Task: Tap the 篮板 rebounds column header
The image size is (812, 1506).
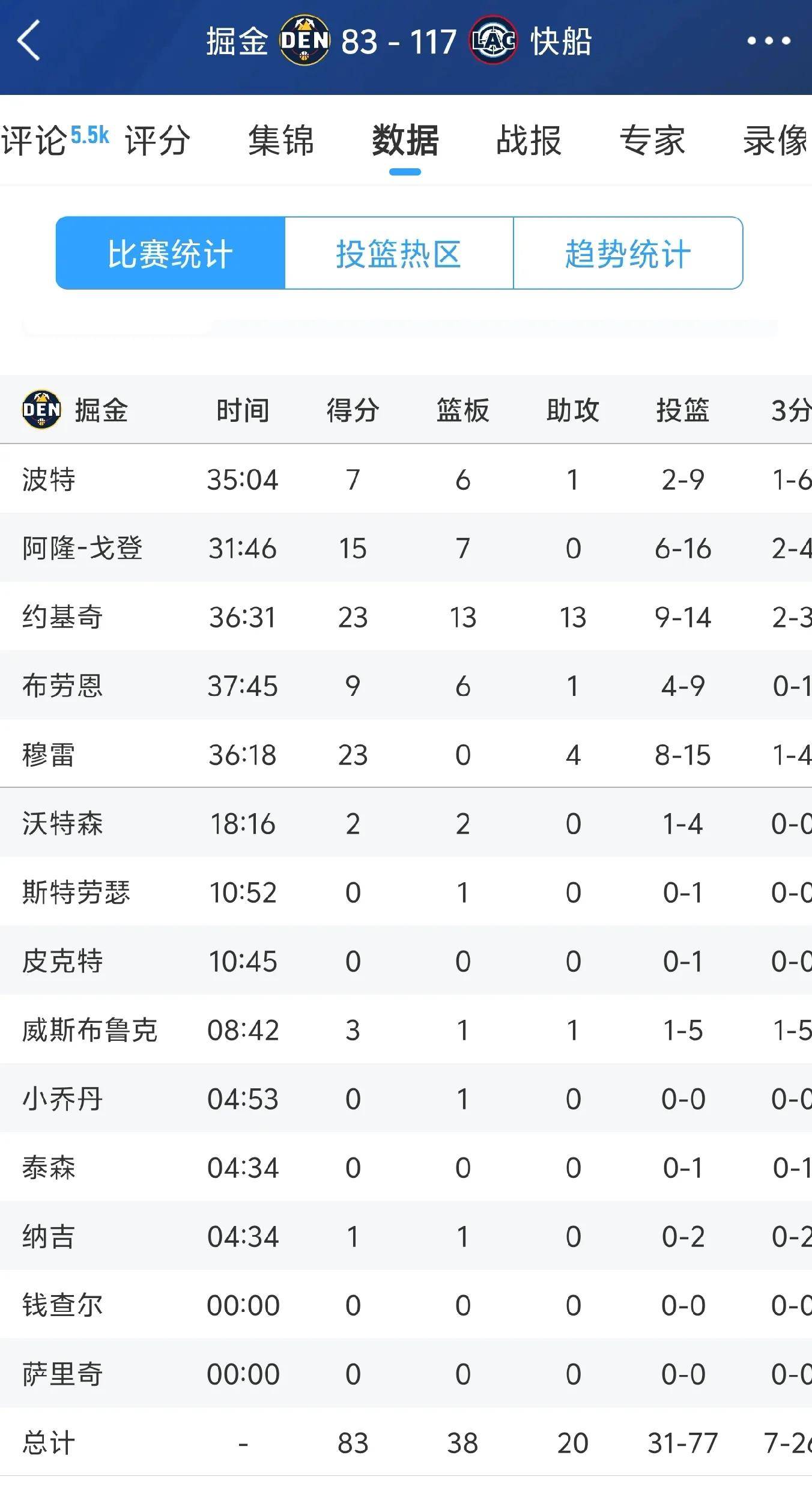Action: pos(462,410)
